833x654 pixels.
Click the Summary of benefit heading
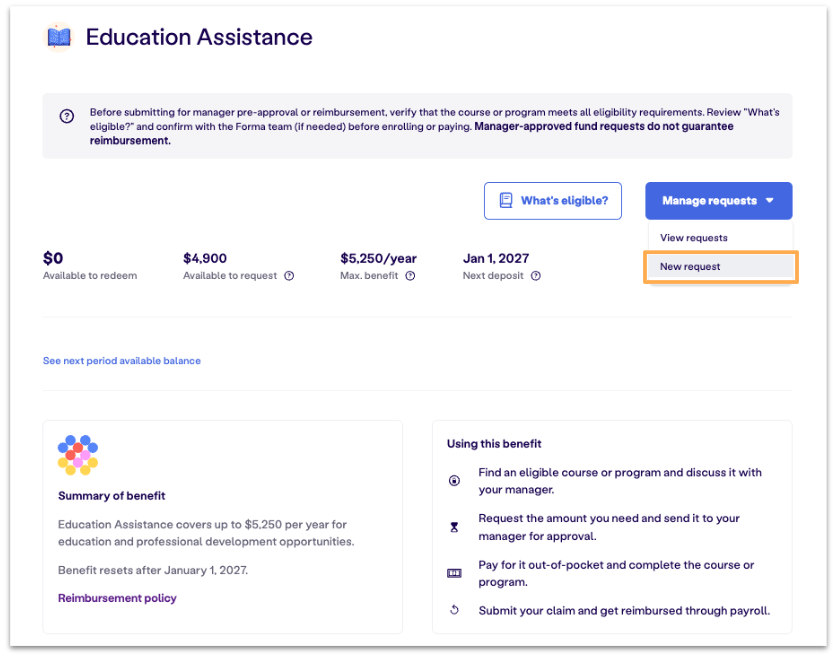112,496
